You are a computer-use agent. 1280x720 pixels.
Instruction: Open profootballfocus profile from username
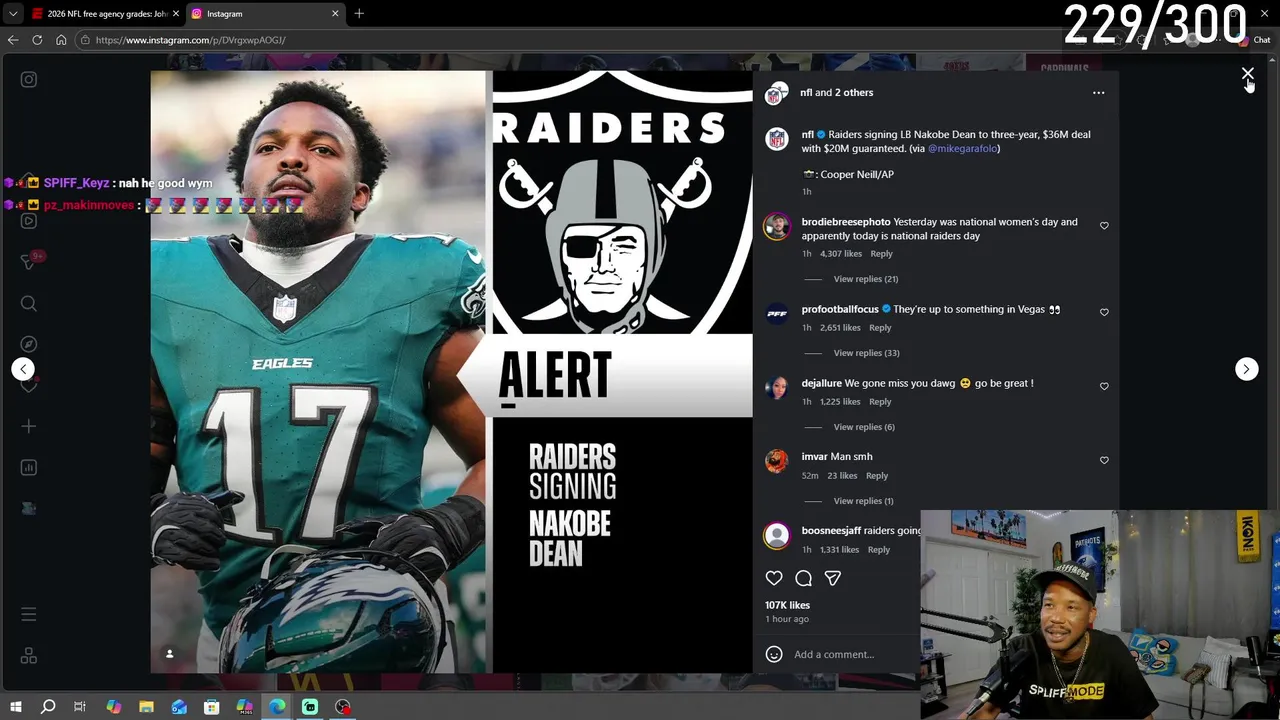[841, 309]
